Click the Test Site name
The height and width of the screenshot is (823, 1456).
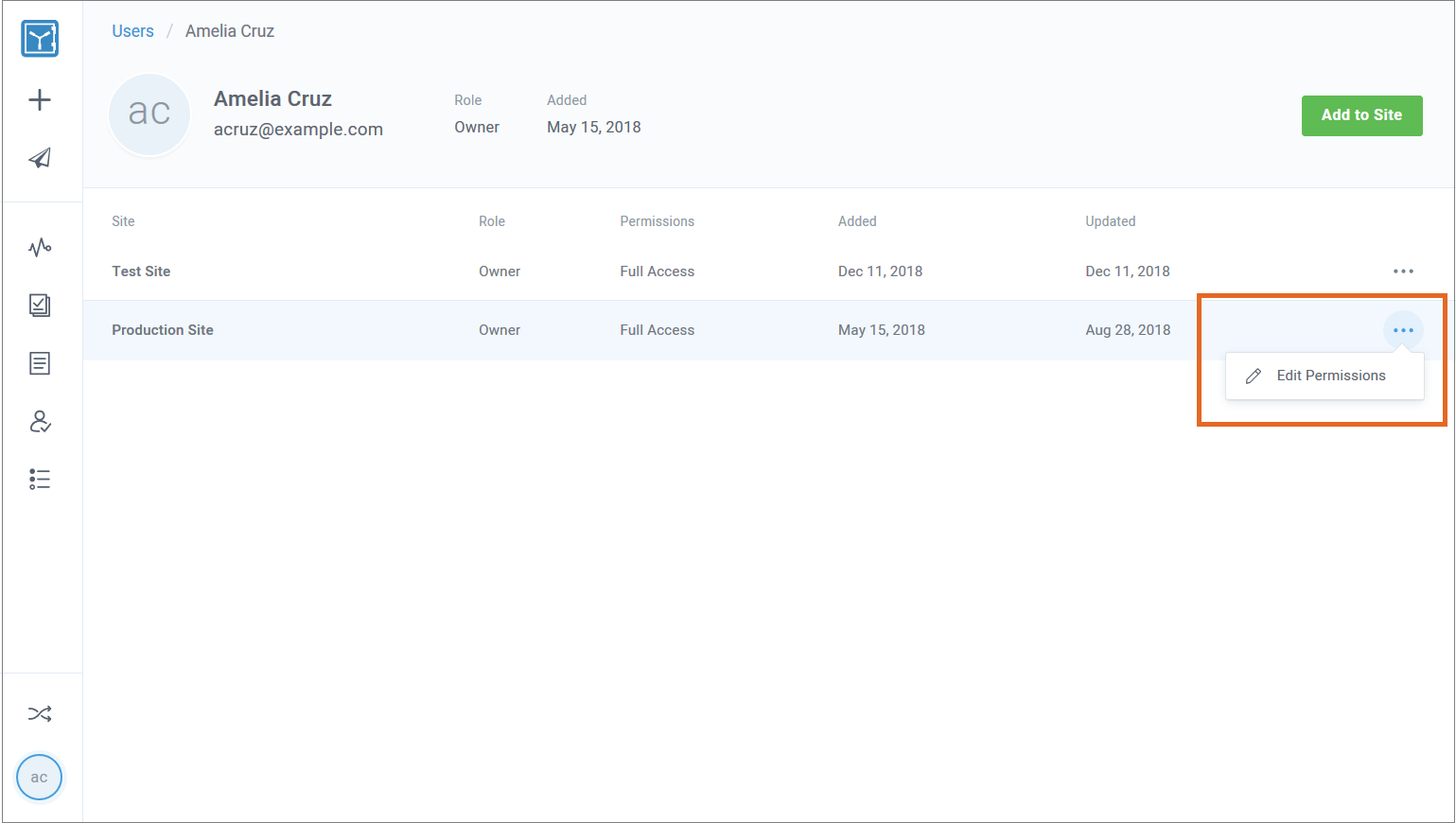(141, 271)
